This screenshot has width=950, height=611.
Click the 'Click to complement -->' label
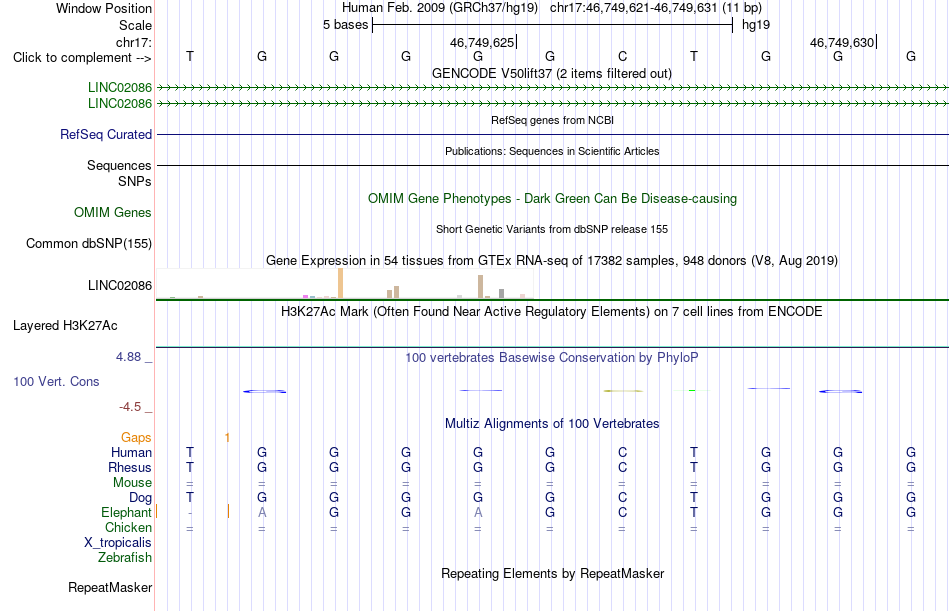[82, 58]
